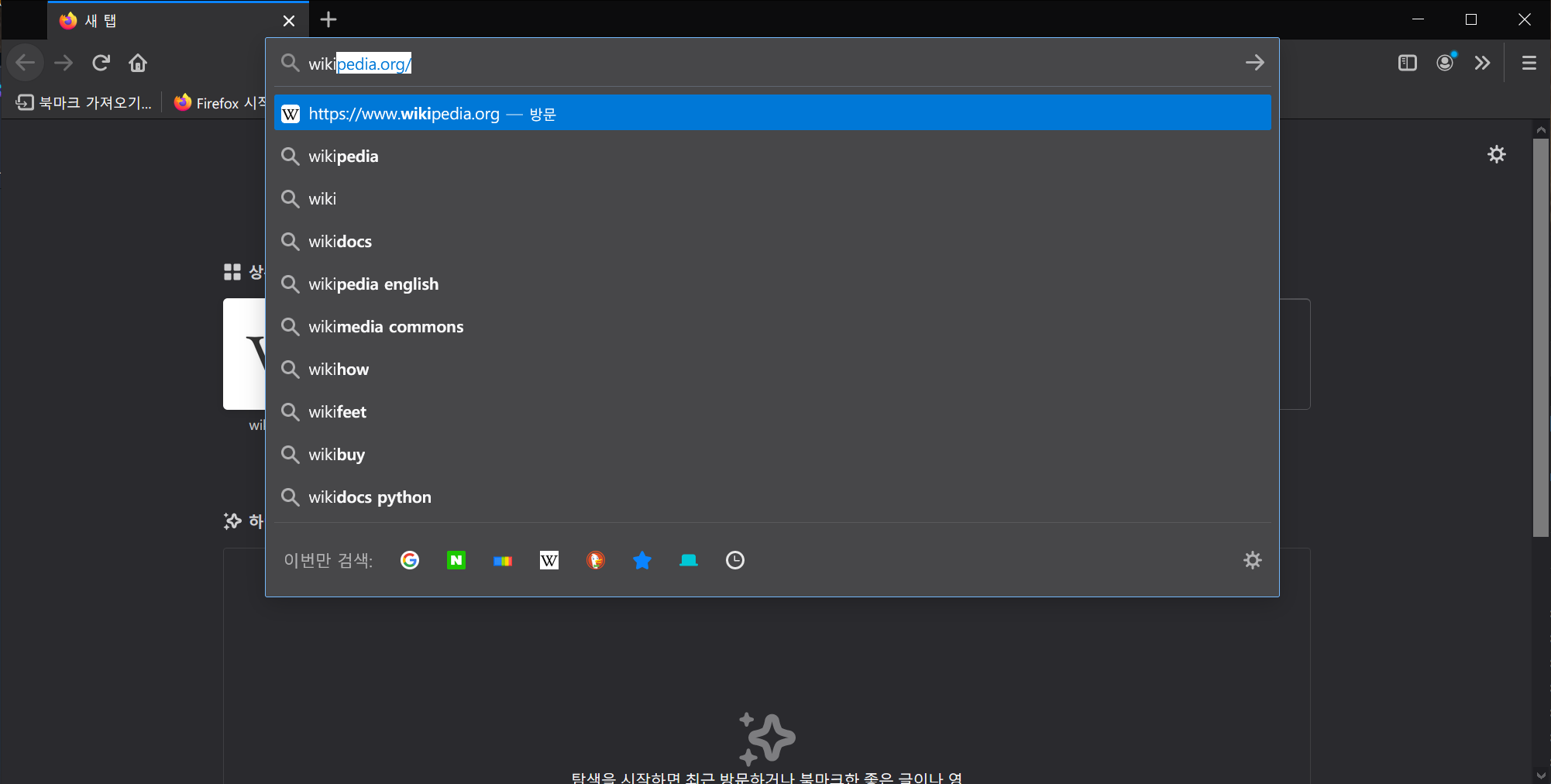The image size is (1551, 784).
Task: Open the Wikipedia top site thumbnail
Action: 245,354
